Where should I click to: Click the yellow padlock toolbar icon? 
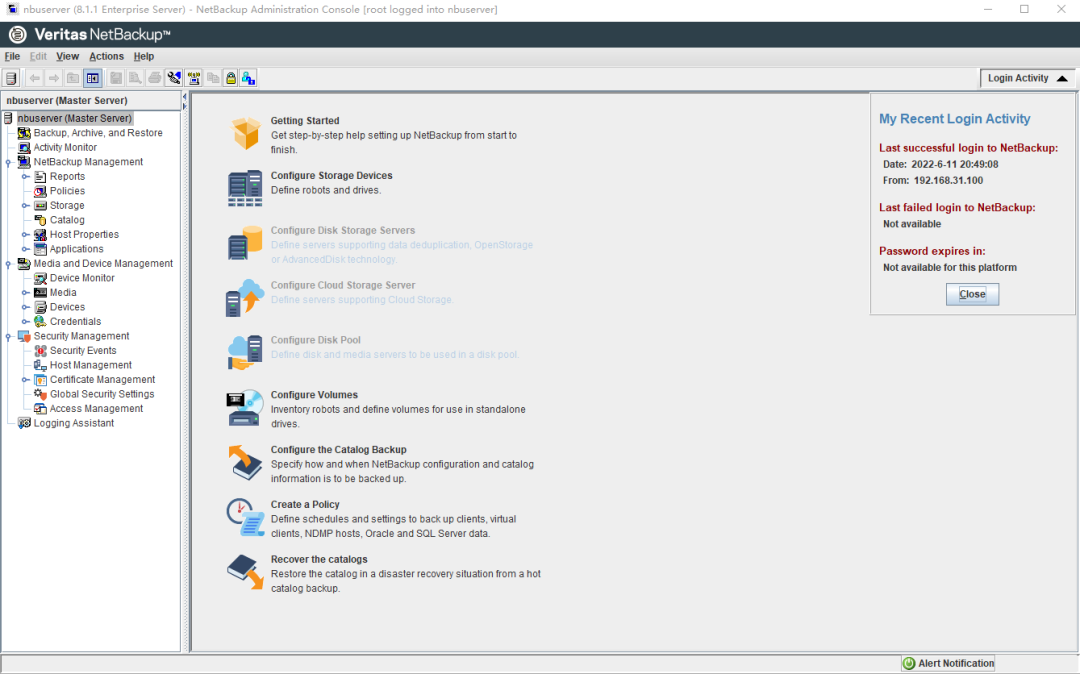click(231, 78)
